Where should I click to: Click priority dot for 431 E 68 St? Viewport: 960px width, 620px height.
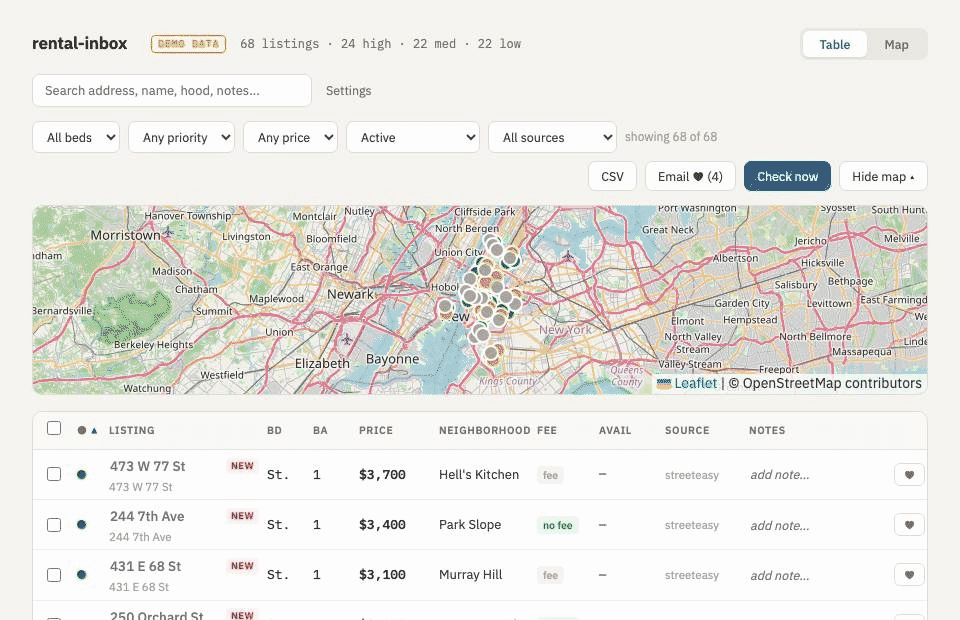[x=81, y=575]
